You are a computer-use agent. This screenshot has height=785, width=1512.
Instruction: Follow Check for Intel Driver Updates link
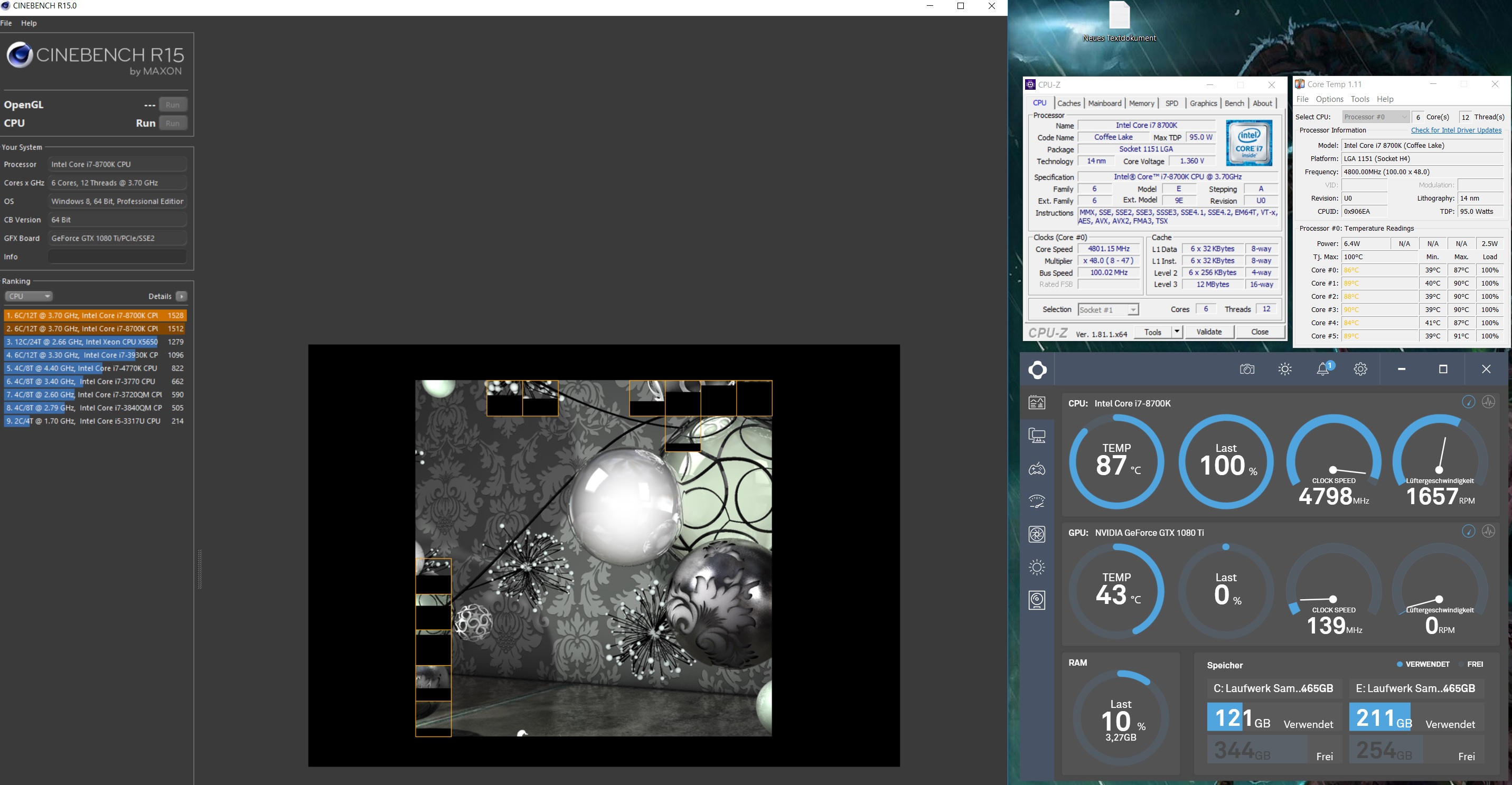click(1455, 130)
